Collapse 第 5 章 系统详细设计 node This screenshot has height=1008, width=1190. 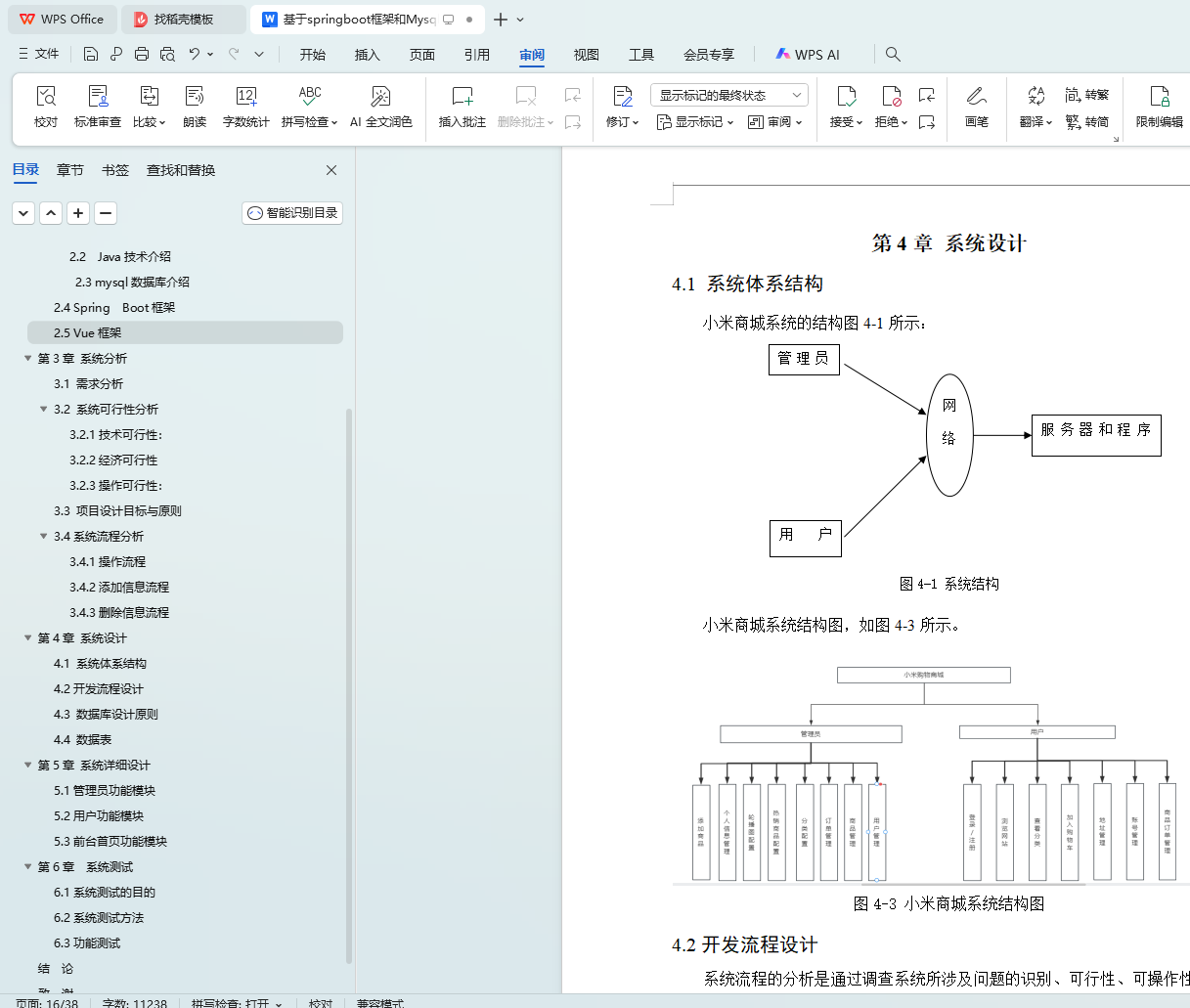click(28, 766)
